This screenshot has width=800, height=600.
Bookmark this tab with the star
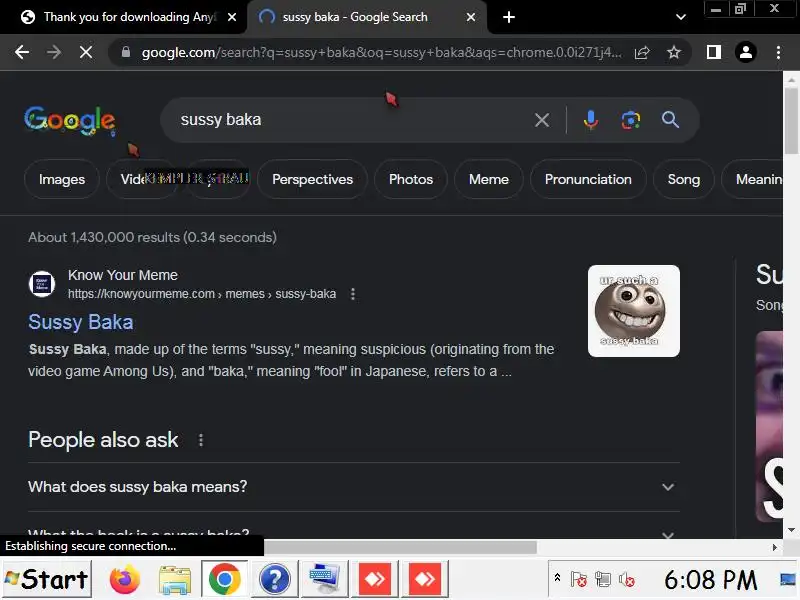point(674,52)
